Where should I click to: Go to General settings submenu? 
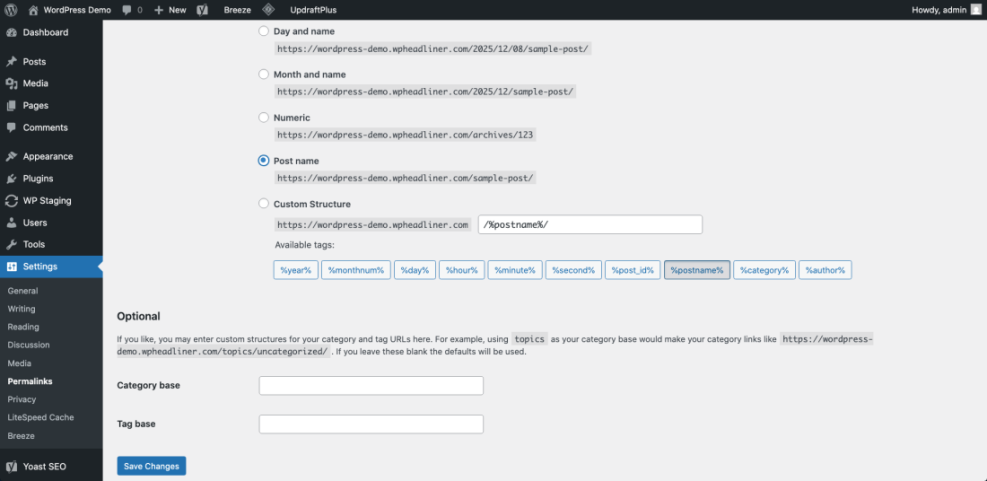(x=23, y=291)
